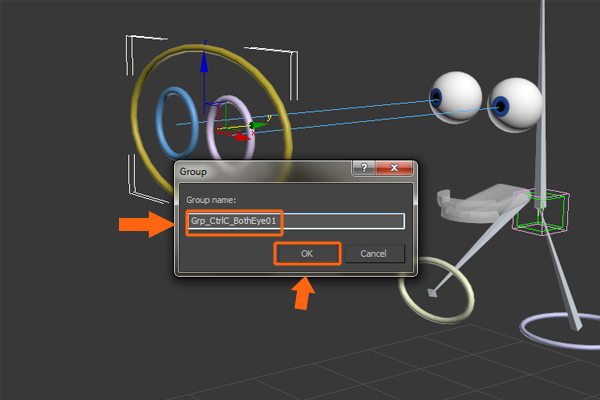Screen dimensions: 600x400
Task: Click the Group name input field
Action: 296,221
